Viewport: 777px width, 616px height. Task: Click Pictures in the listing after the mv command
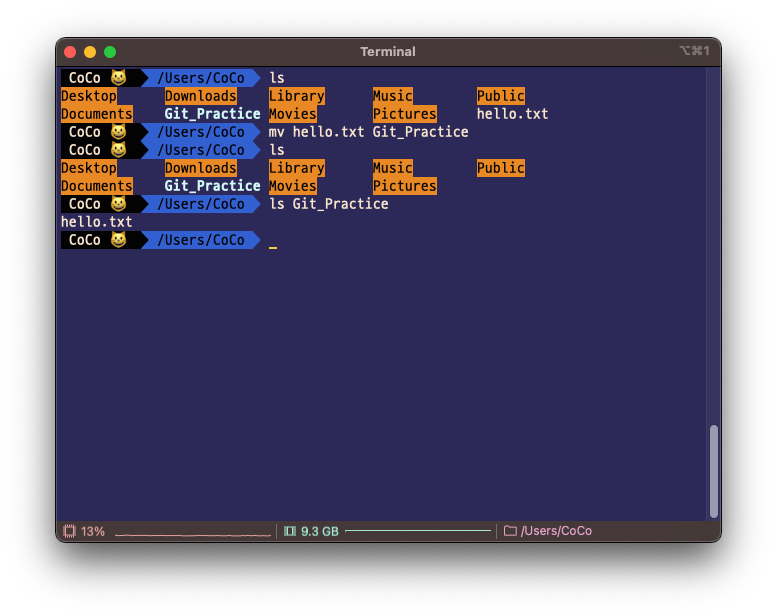point(405,186)
